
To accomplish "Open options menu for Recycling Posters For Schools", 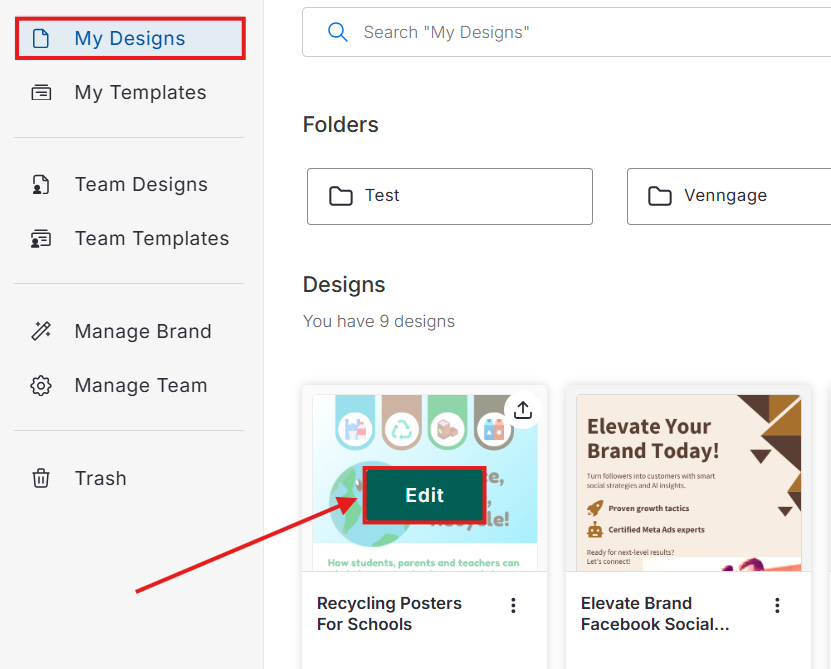I will [513, 605].
